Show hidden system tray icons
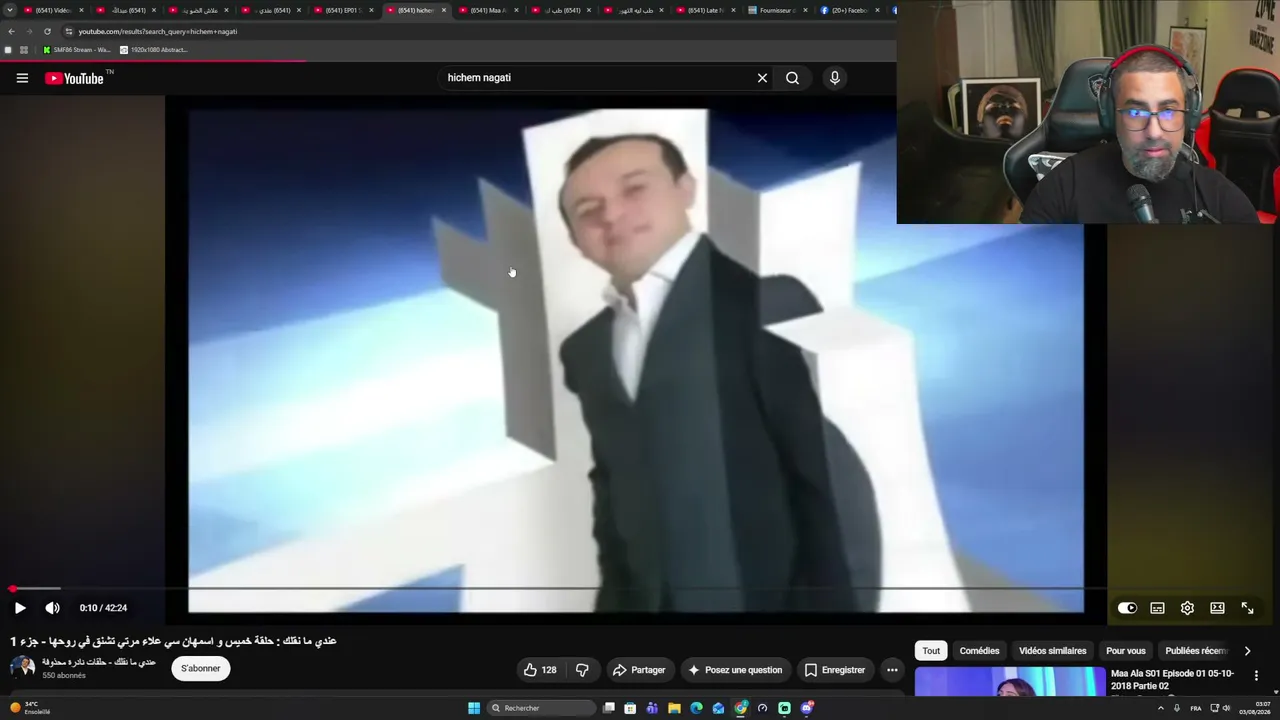The image size is (1280, 720). coord(1161,708)
